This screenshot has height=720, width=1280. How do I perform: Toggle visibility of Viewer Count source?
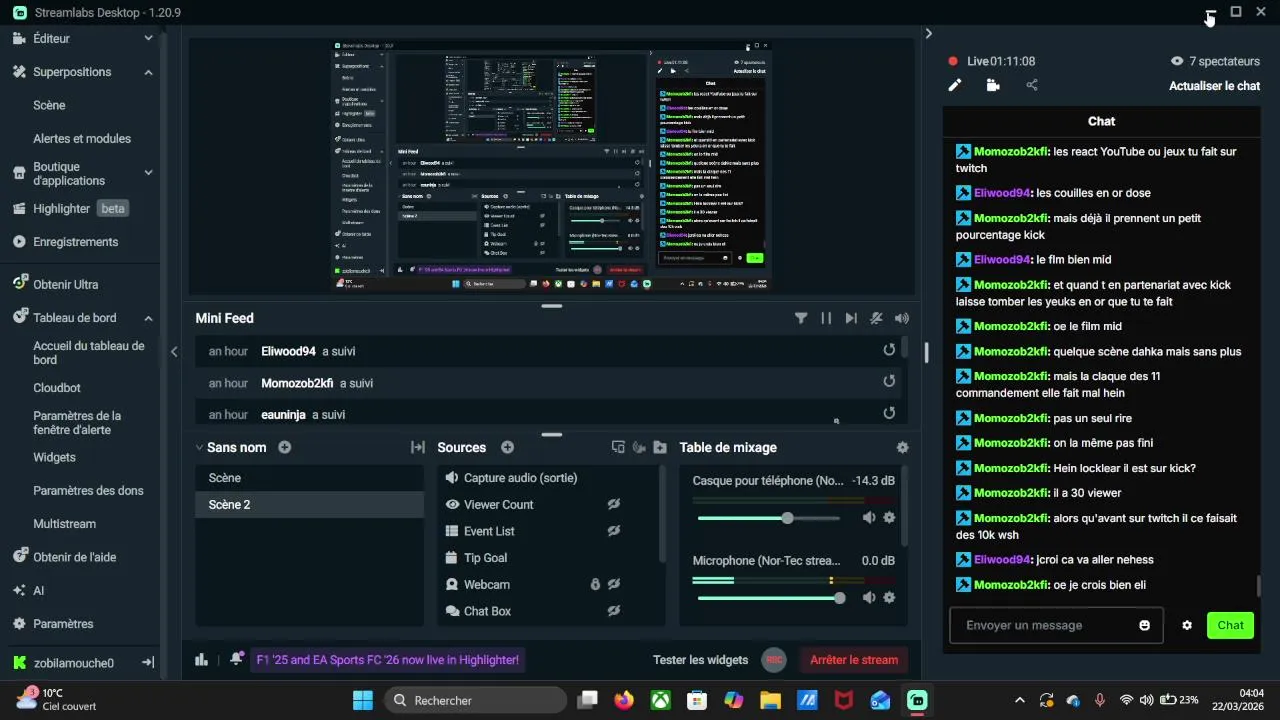coord(614,504)
